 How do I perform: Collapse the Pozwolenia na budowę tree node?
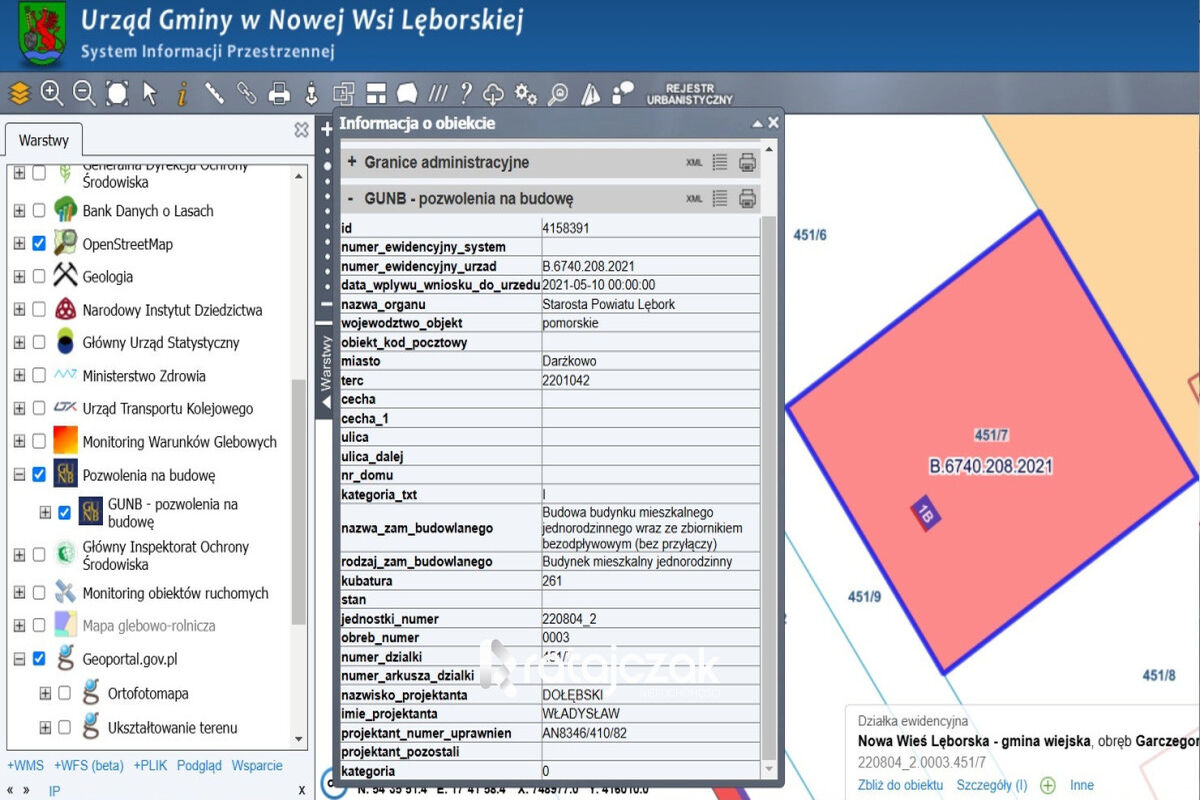pos(19,475)
